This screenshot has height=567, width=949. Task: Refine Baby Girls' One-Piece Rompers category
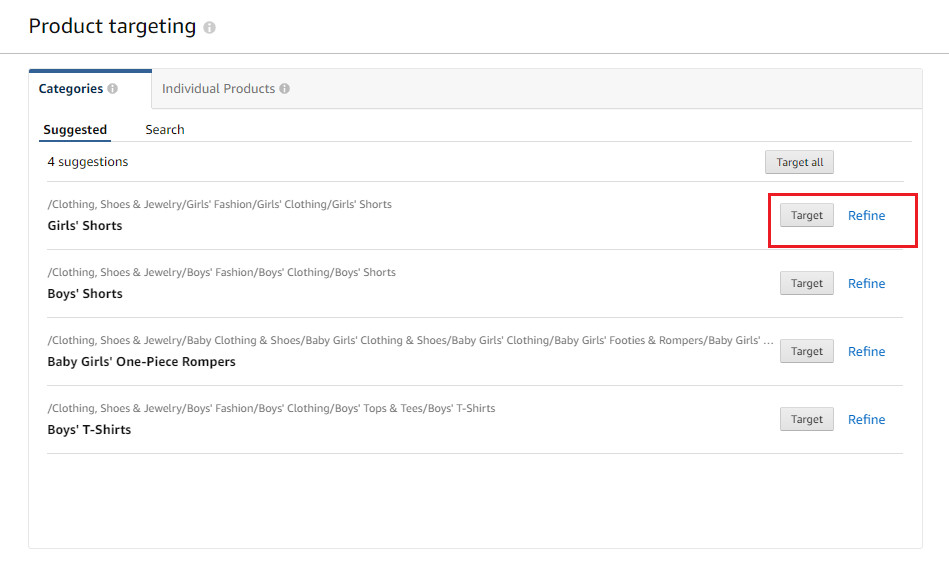[x=866, y=351]
